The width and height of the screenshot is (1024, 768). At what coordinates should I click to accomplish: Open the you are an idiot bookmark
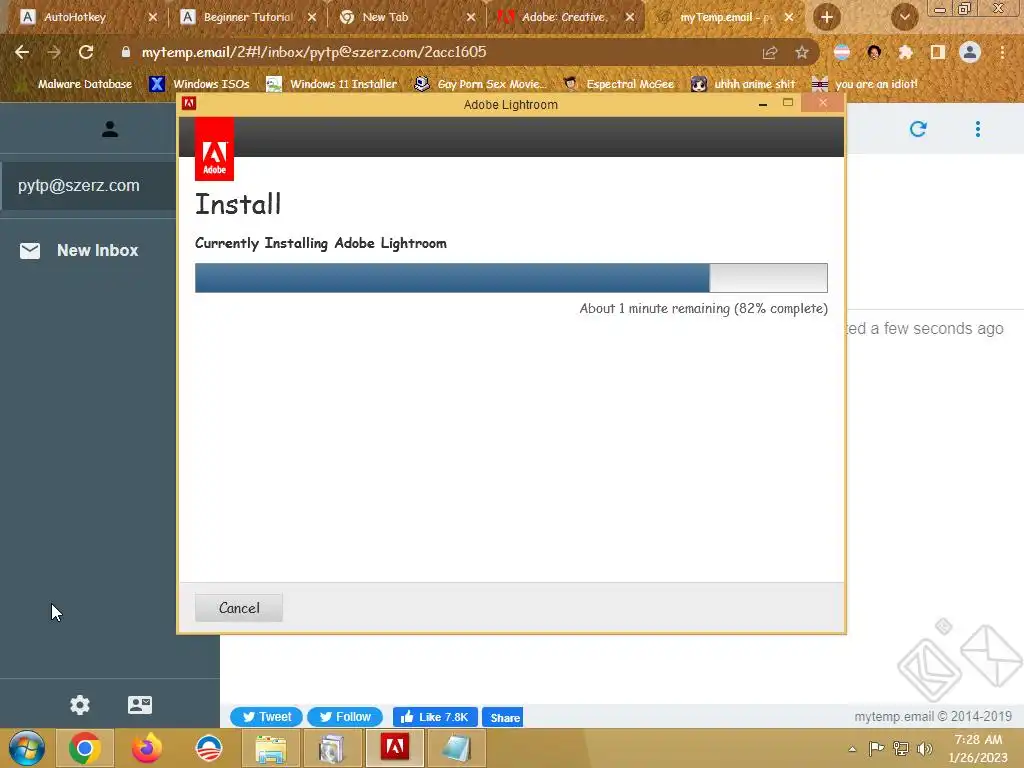(865, 84)
